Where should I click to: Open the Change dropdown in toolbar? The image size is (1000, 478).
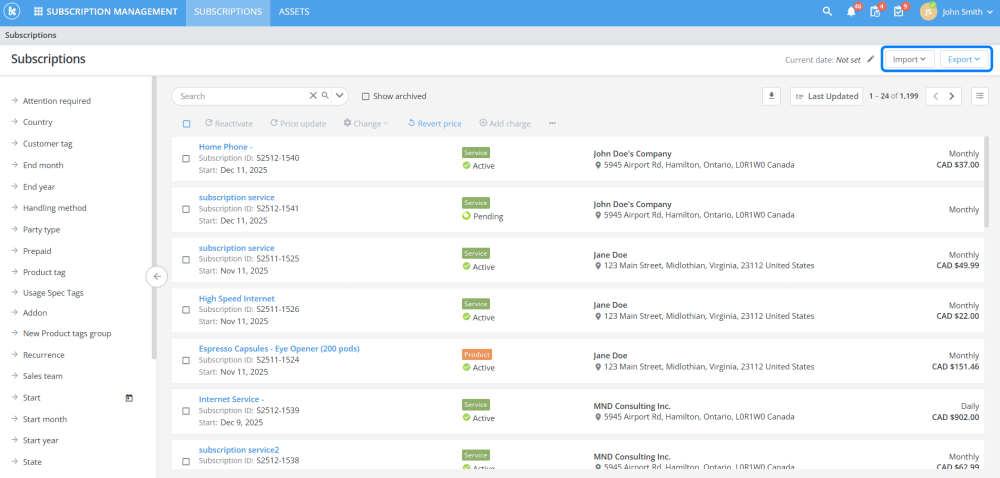[x=366, y=124]
